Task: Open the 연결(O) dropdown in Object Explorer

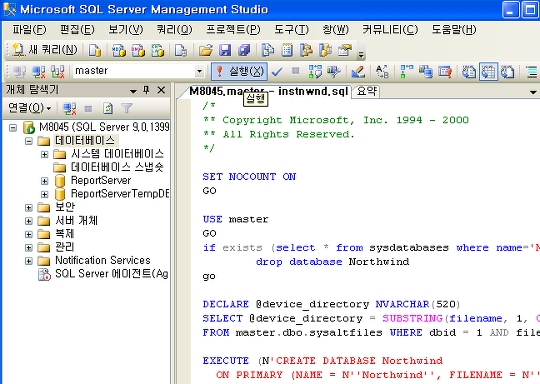Action: point(30,108)
